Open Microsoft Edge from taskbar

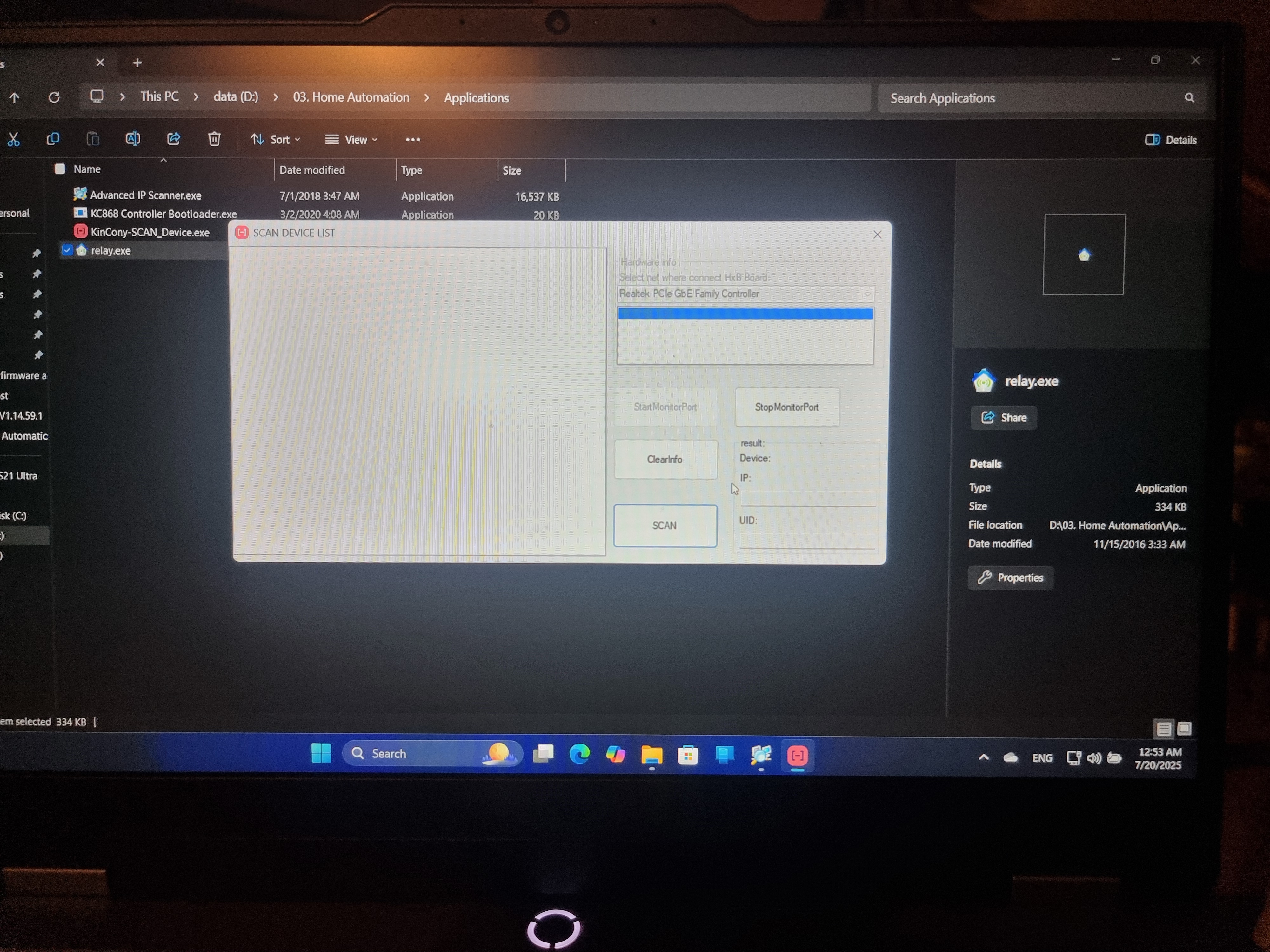(579, 754)
